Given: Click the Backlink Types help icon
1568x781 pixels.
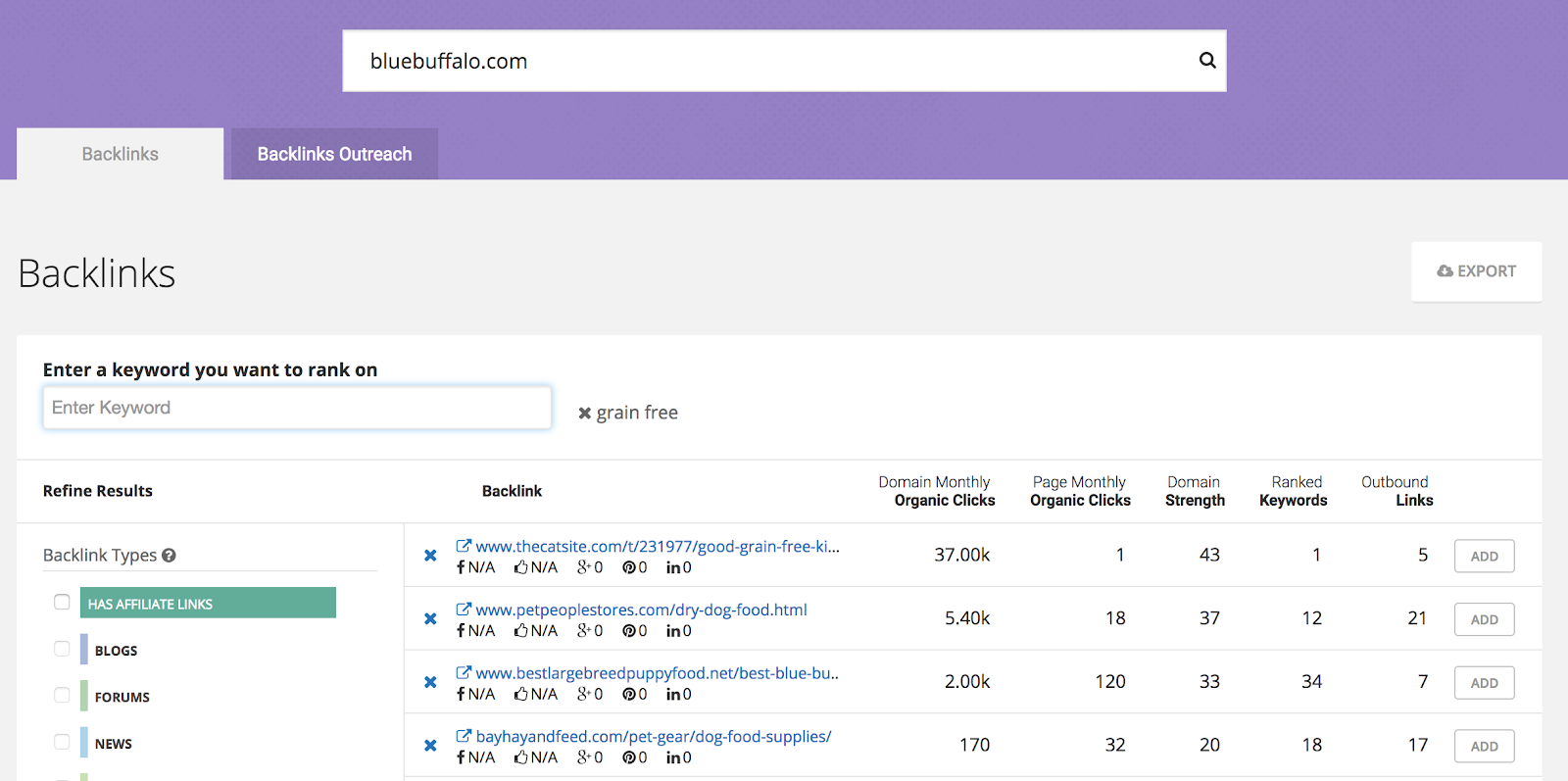Looking at the screenshot, I should 169,556.
